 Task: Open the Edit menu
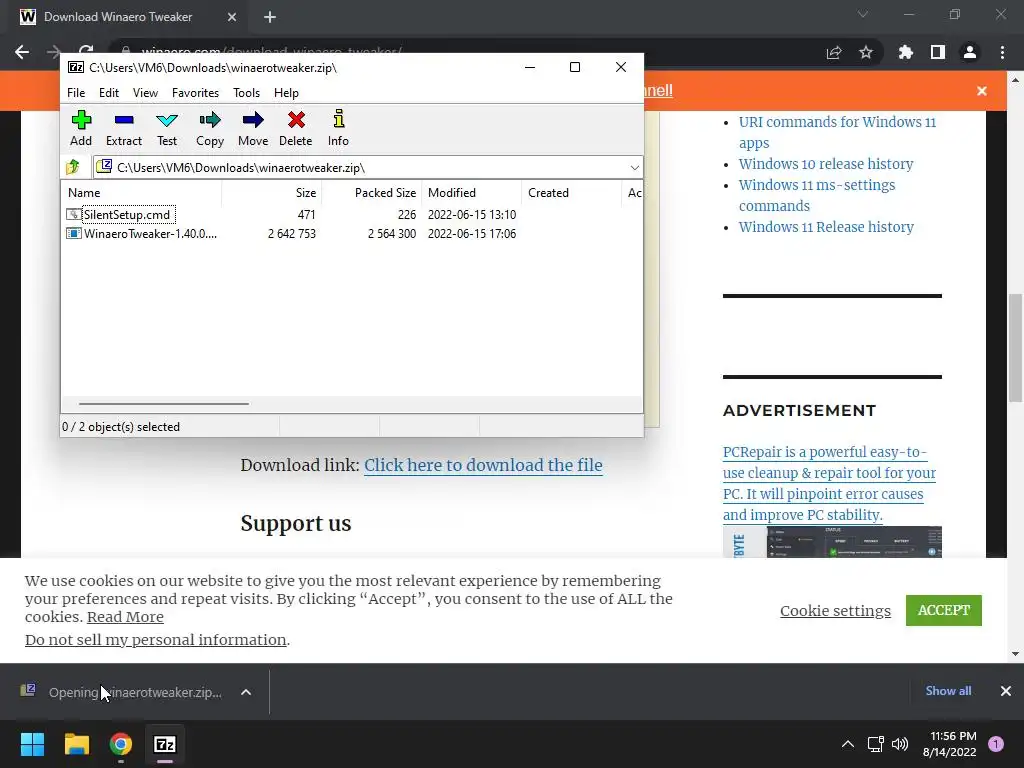(108, 93)
